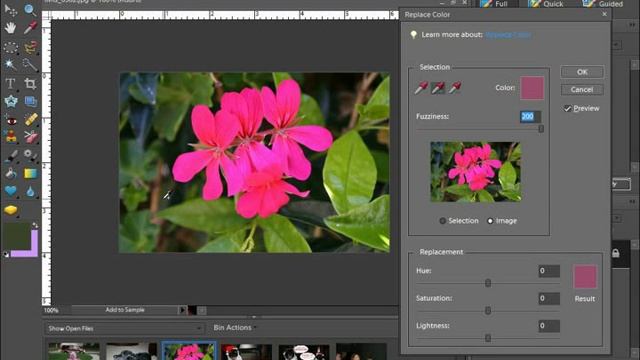Select the Elliptical Marquee tool

[11, 47]
